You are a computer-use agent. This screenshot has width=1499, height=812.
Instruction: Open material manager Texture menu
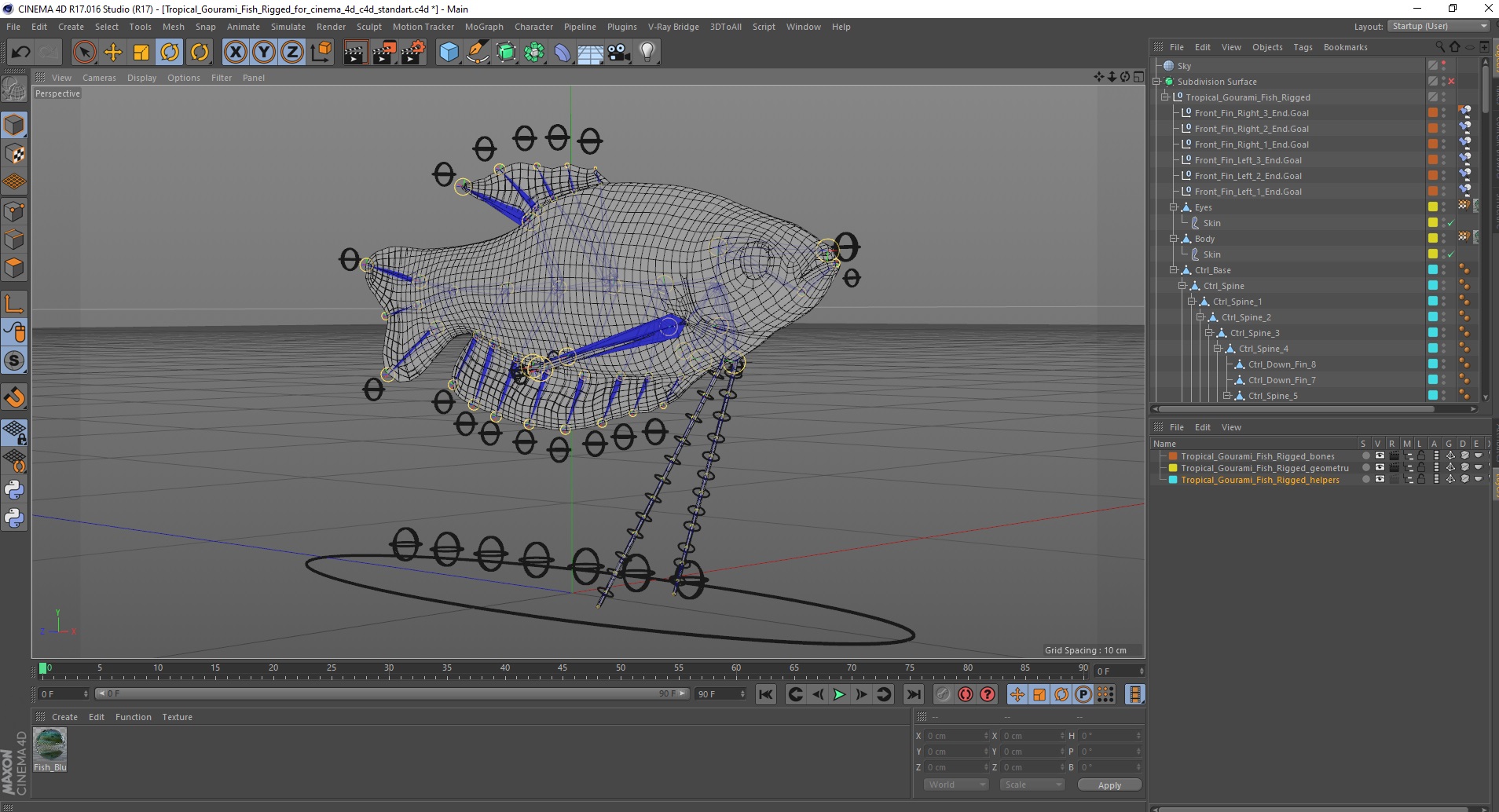point(177,717)
